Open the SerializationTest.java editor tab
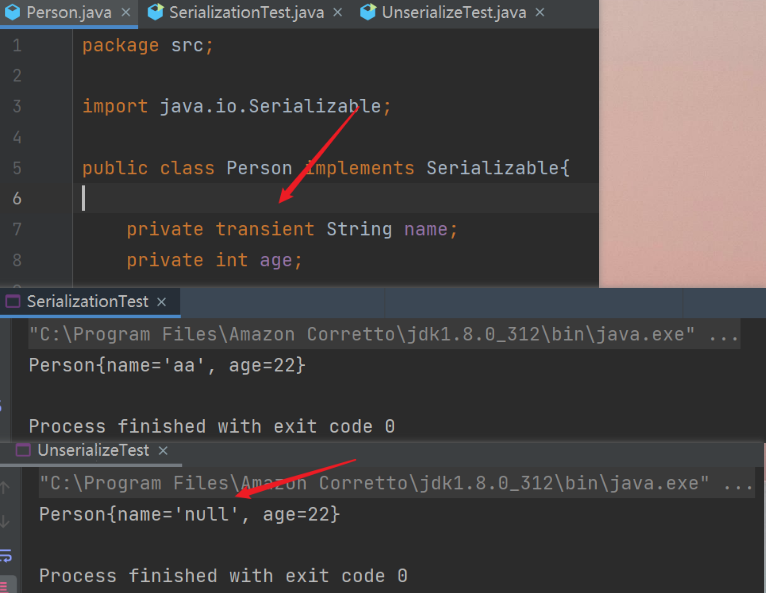766x593 pixels. pyautogui.click(x=246, y=13)
